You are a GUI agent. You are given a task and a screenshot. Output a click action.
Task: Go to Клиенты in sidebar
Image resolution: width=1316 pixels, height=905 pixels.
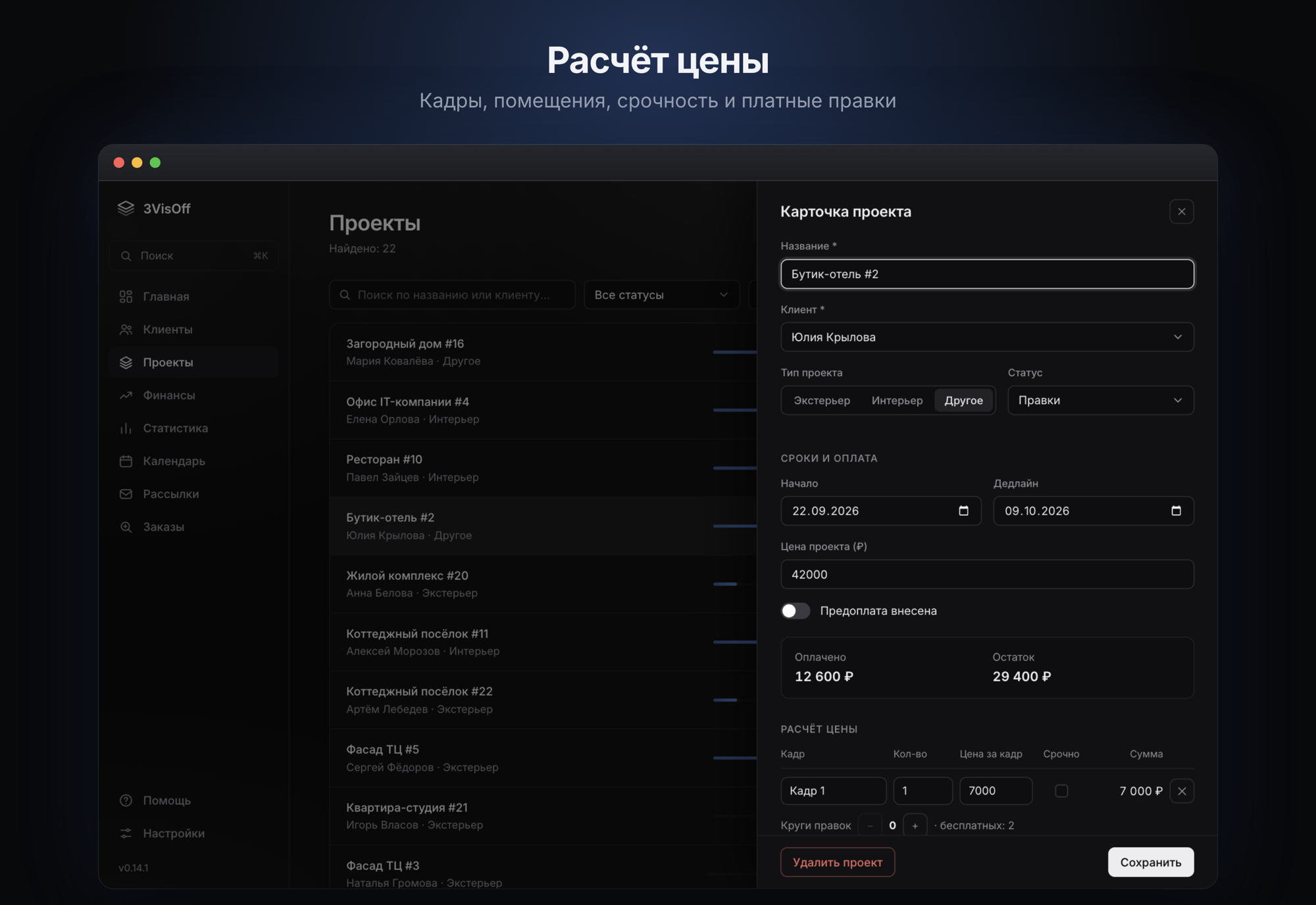point(193,330)
